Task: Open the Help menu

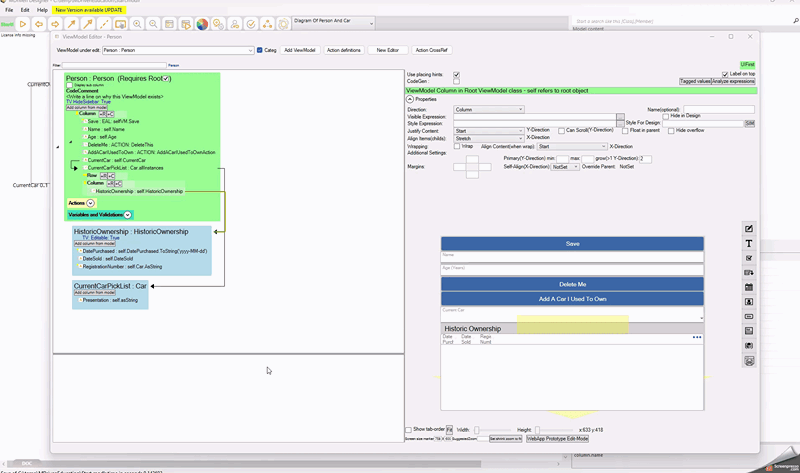Action: click(42, 10)
